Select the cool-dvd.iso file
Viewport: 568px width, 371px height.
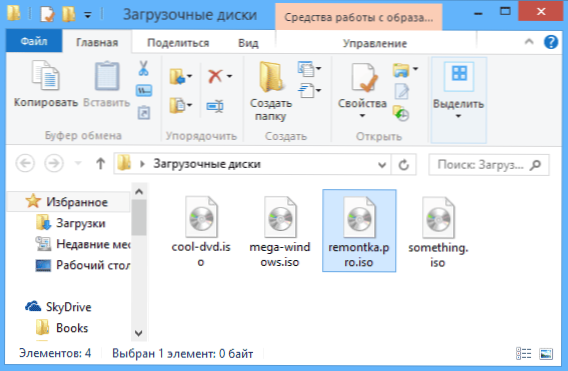tap(201, 232)
